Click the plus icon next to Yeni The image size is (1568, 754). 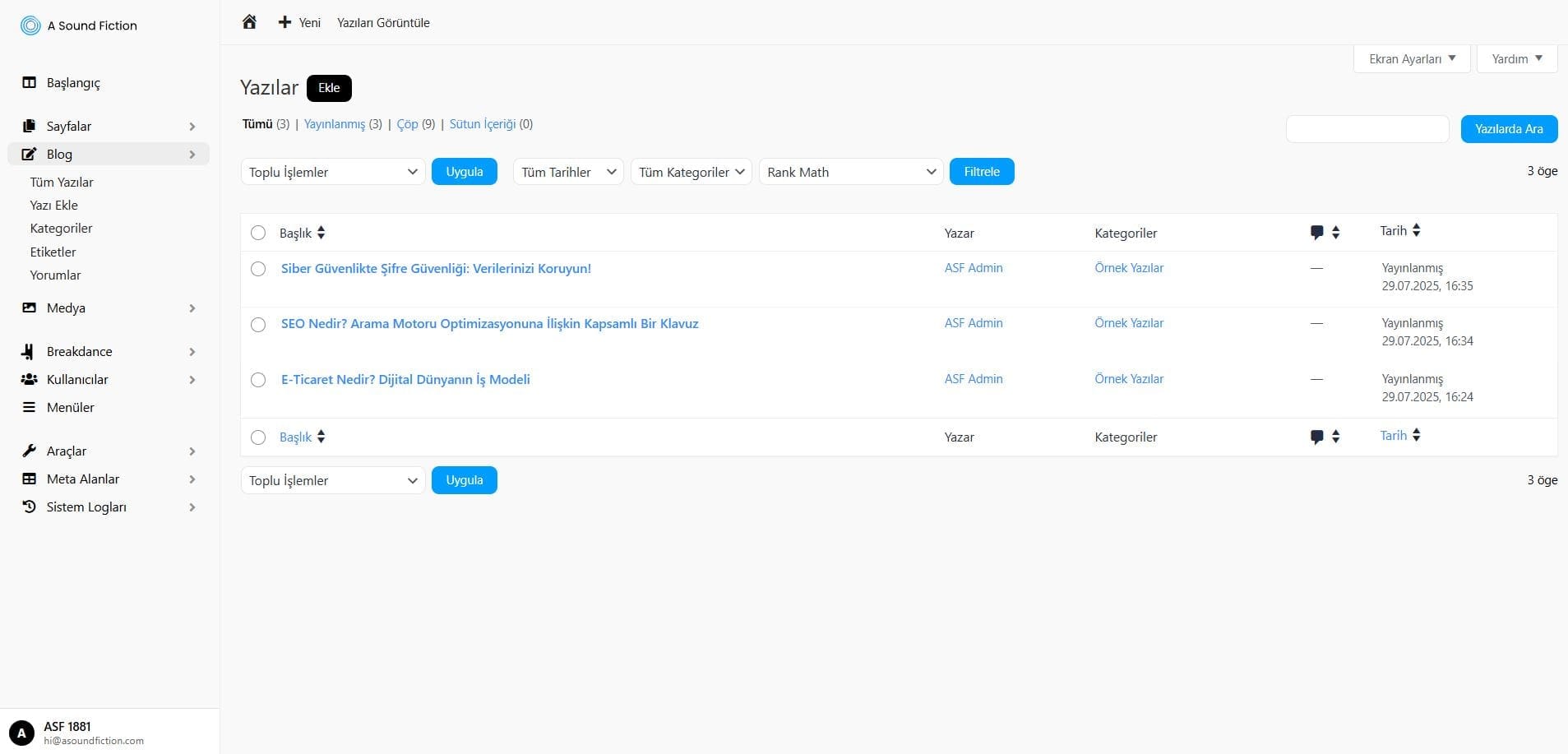click(284, 22)
